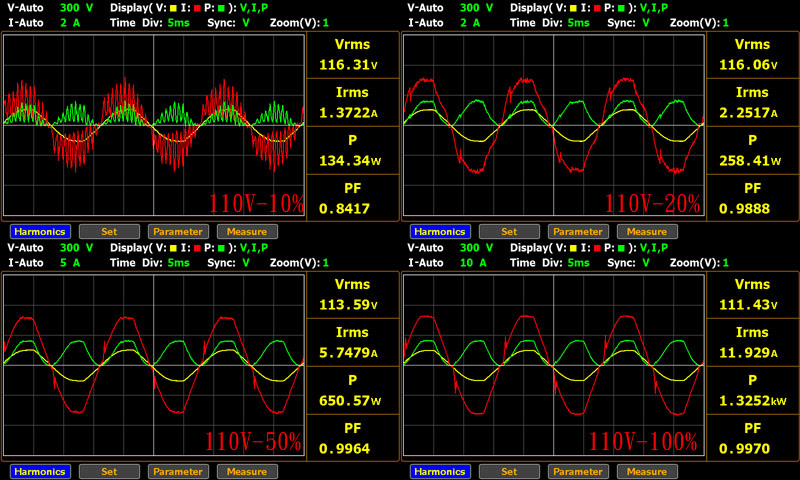
Task: Open Harmonics in the 110V-10% panel
Action: click(40, 232)
